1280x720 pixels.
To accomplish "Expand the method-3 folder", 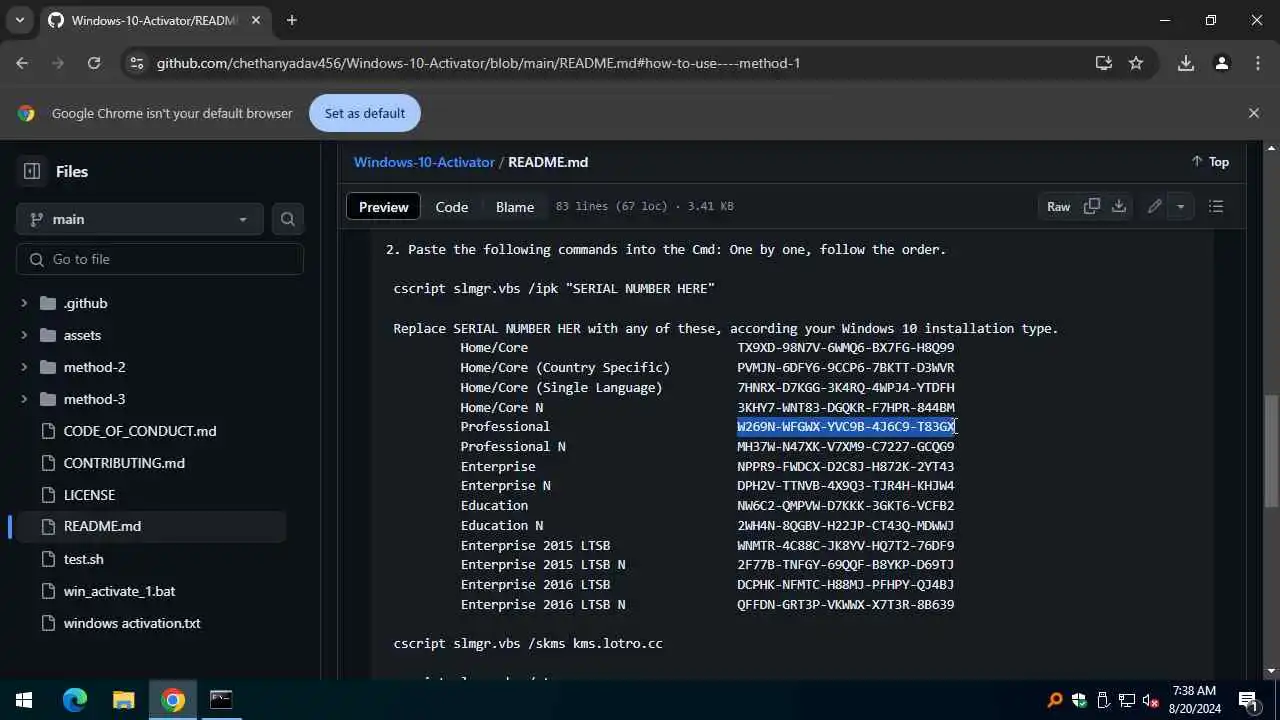I will (x=23, y=399).
